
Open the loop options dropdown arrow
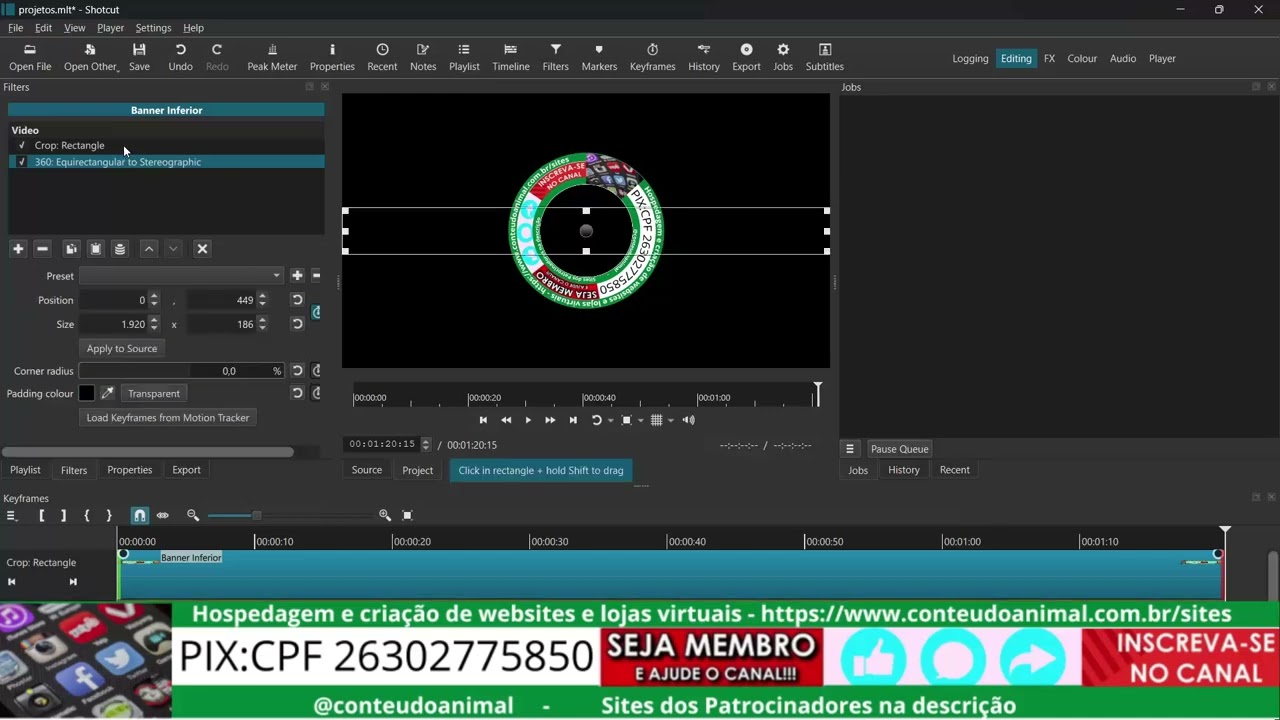[x=611, y=421]
